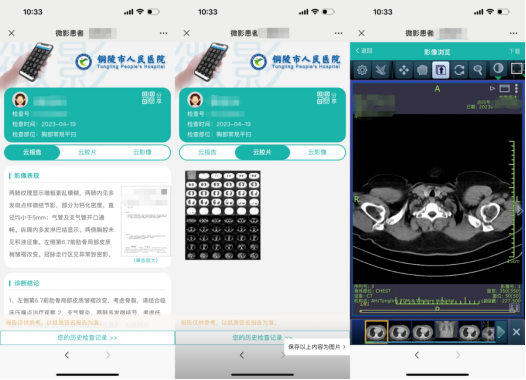Click the hospital logo in the middle screen
Viewport: 526px width, 380px height.
295,62
